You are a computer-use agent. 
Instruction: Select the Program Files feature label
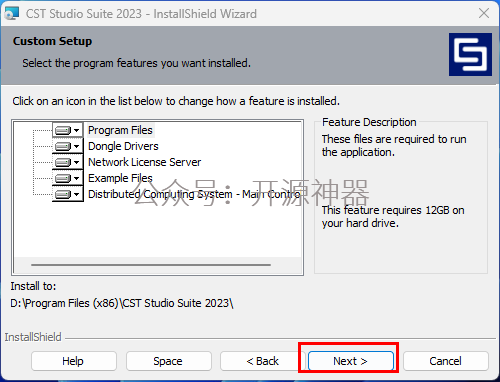tap(120, 130)
